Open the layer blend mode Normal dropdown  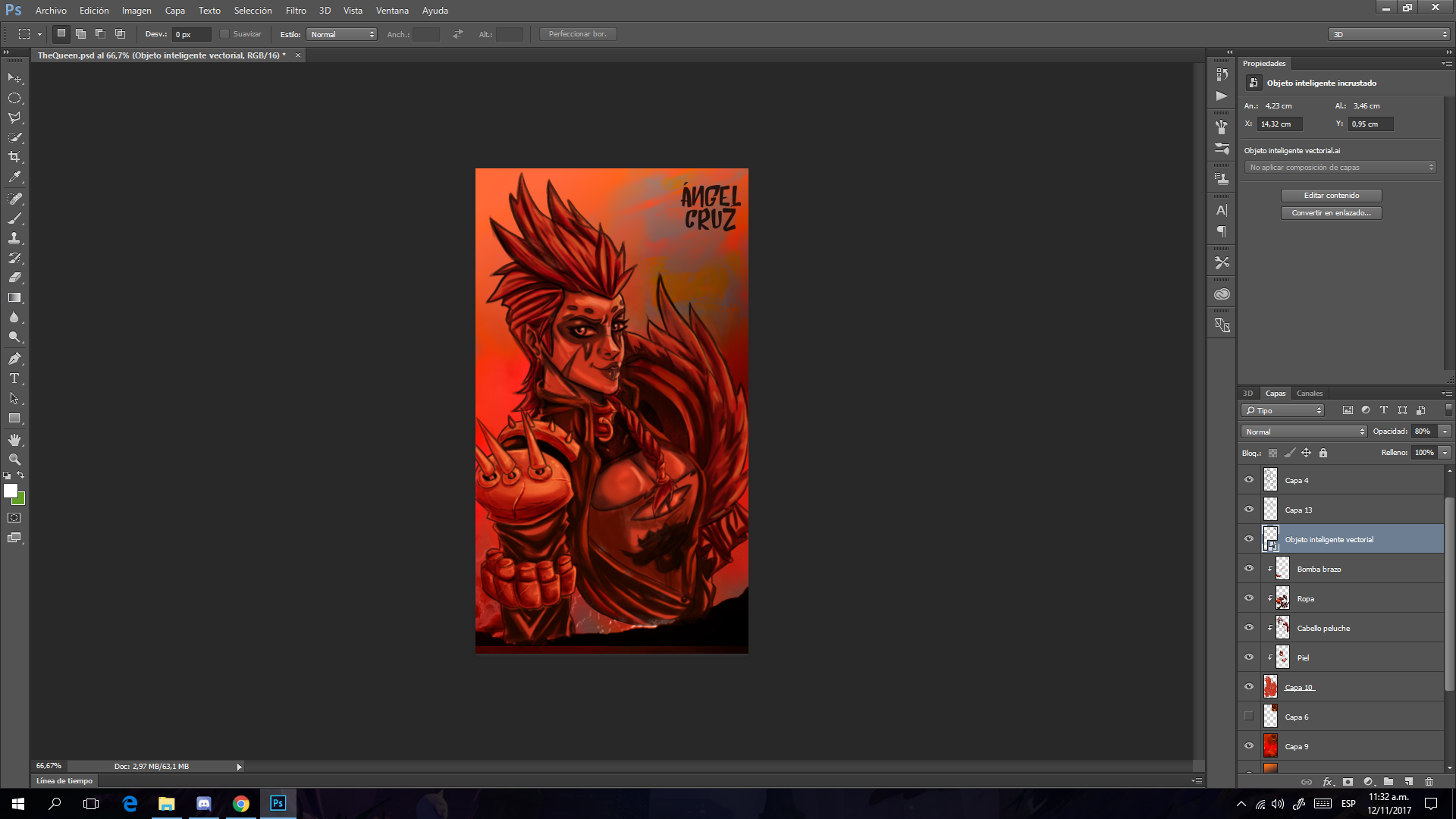(x=1304, y=431)
